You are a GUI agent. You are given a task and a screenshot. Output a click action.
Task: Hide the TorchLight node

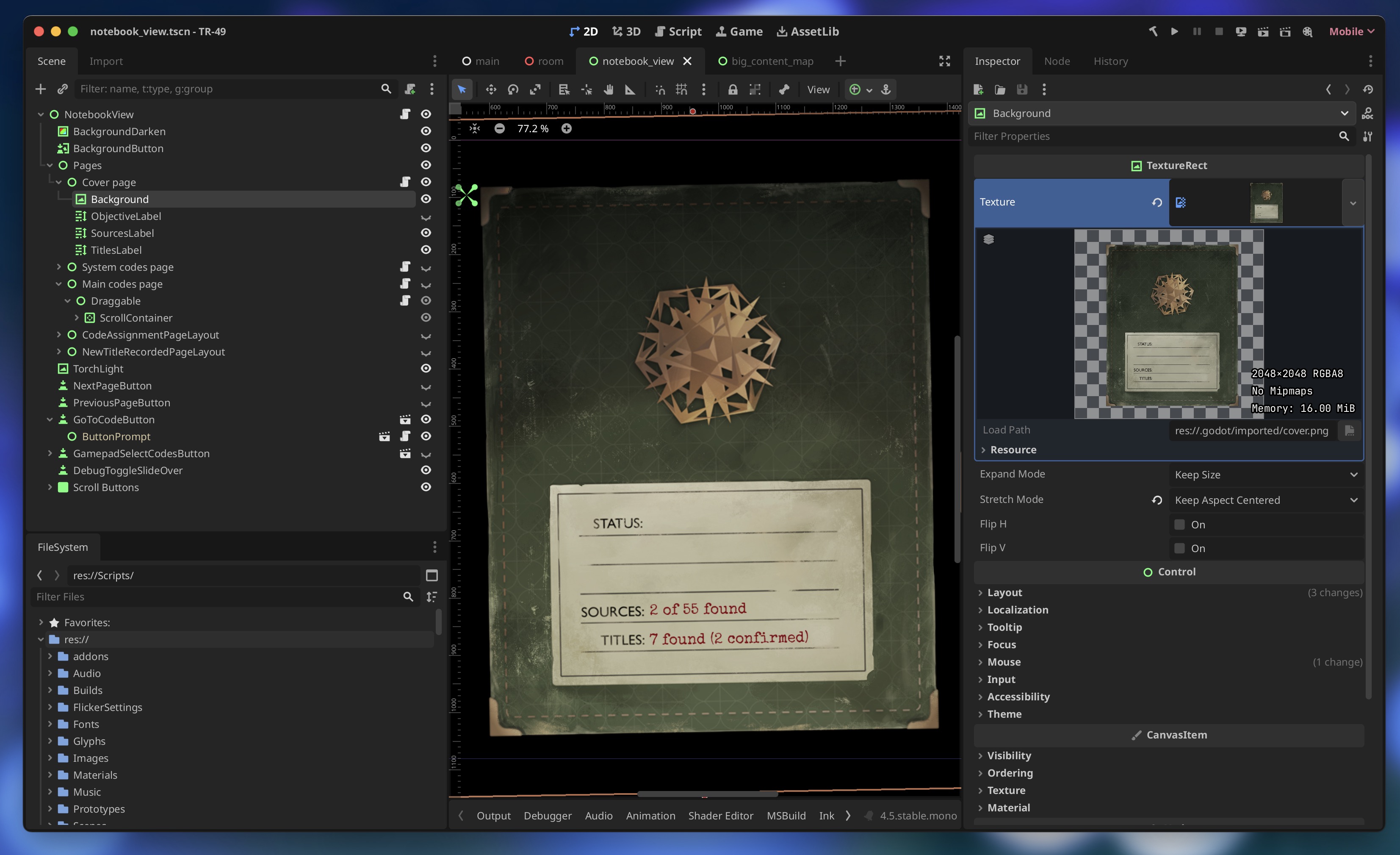point(426,368)
